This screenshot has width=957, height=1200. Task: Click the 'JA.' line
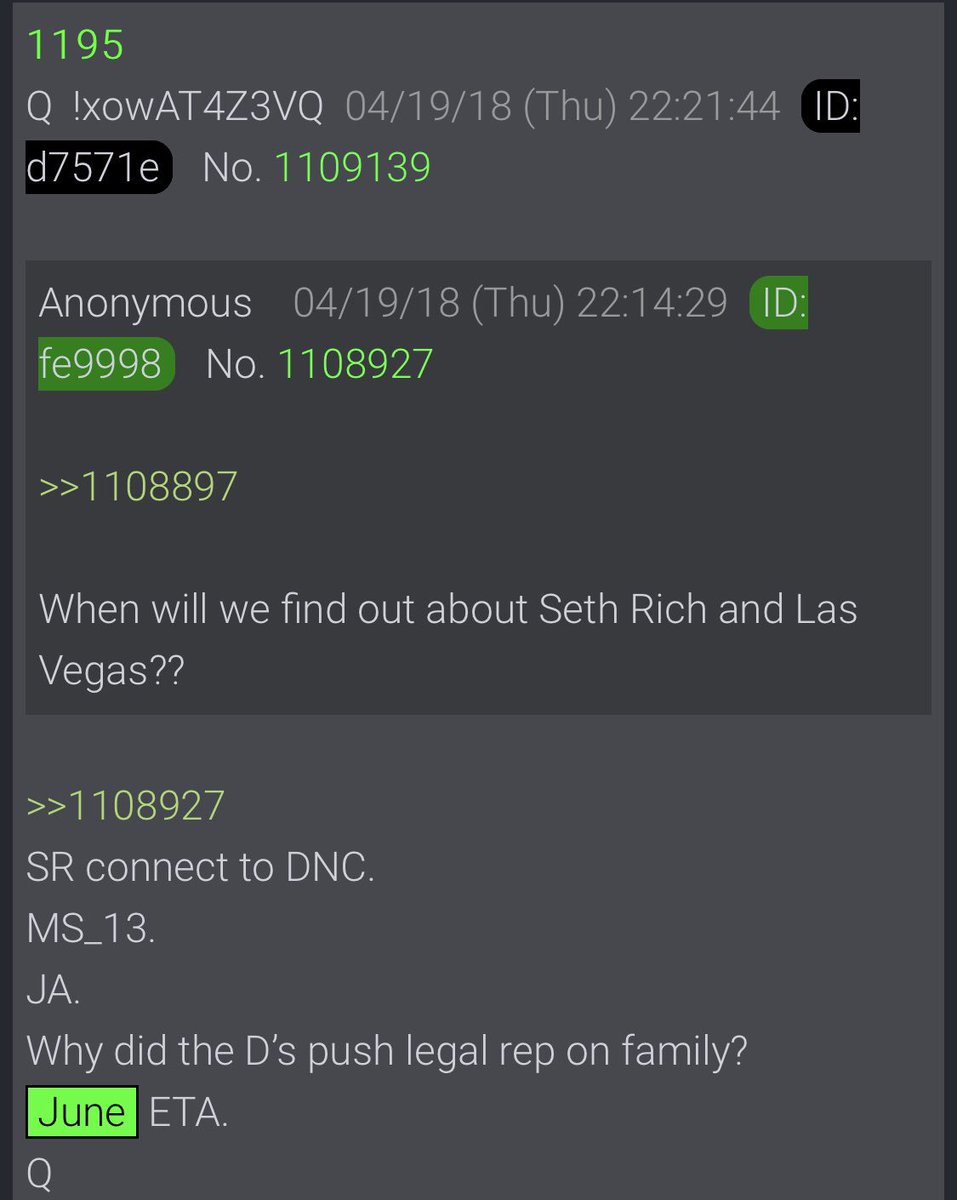tap(53, 991)
